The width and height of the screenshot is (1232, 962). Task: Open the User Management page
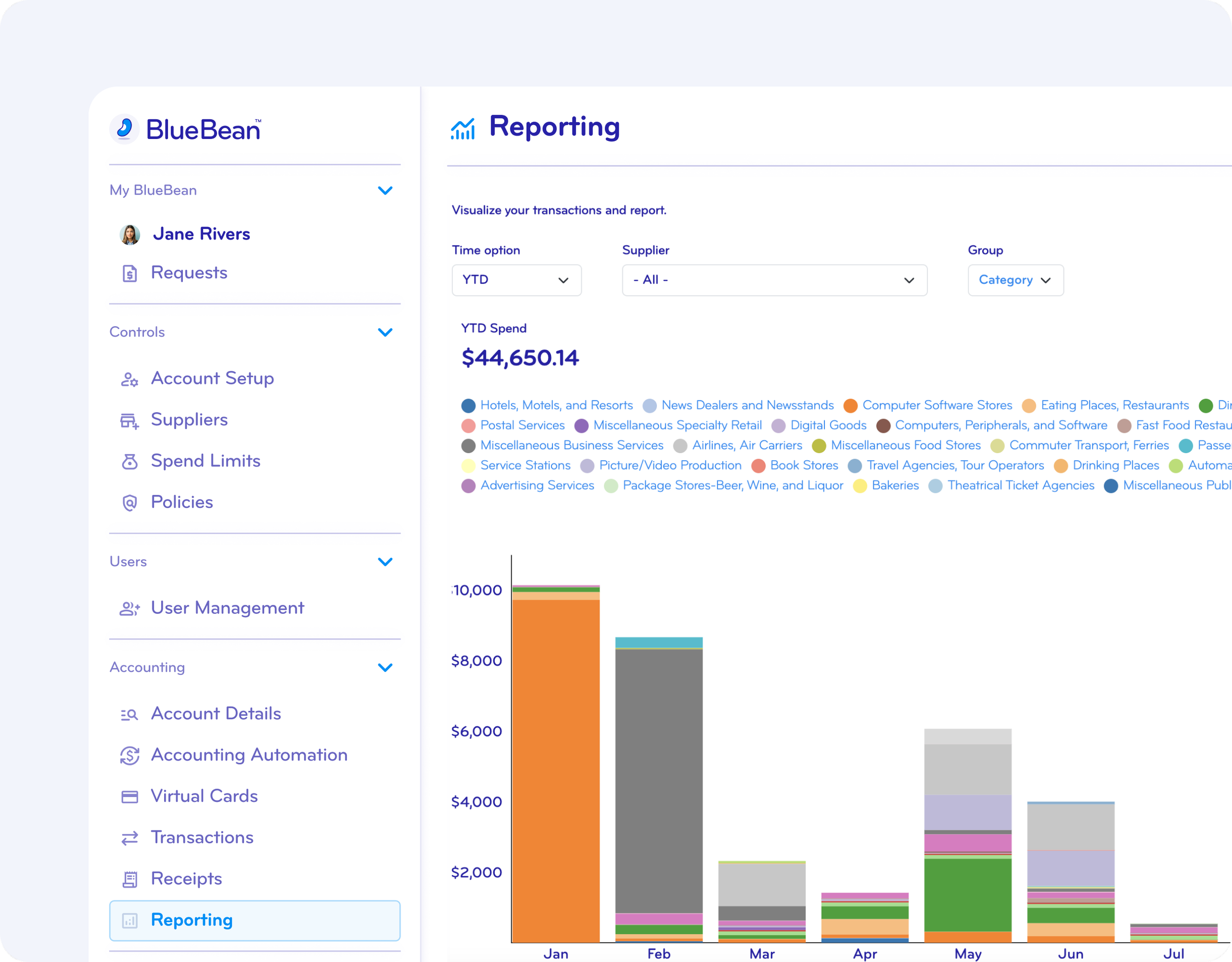[227, 608]
